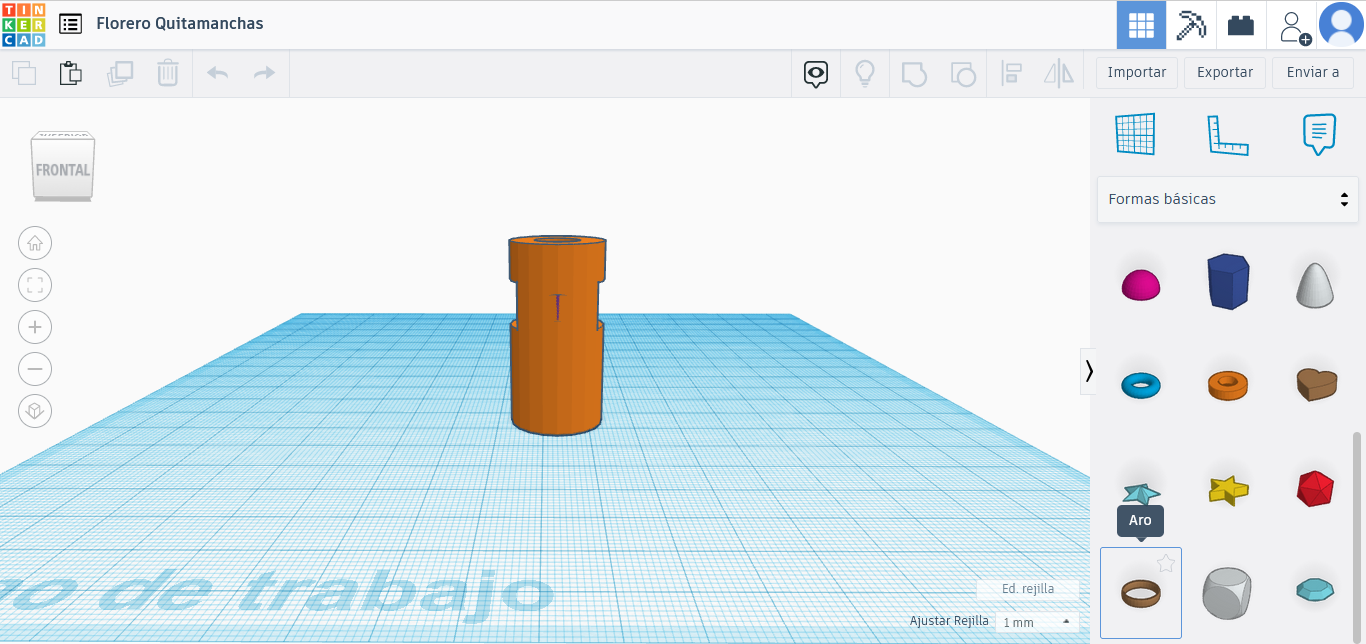Viewport: 1366px width, 644px height.
Task: Pick the brown heart shape
Action: click(x=1315, y=384)
